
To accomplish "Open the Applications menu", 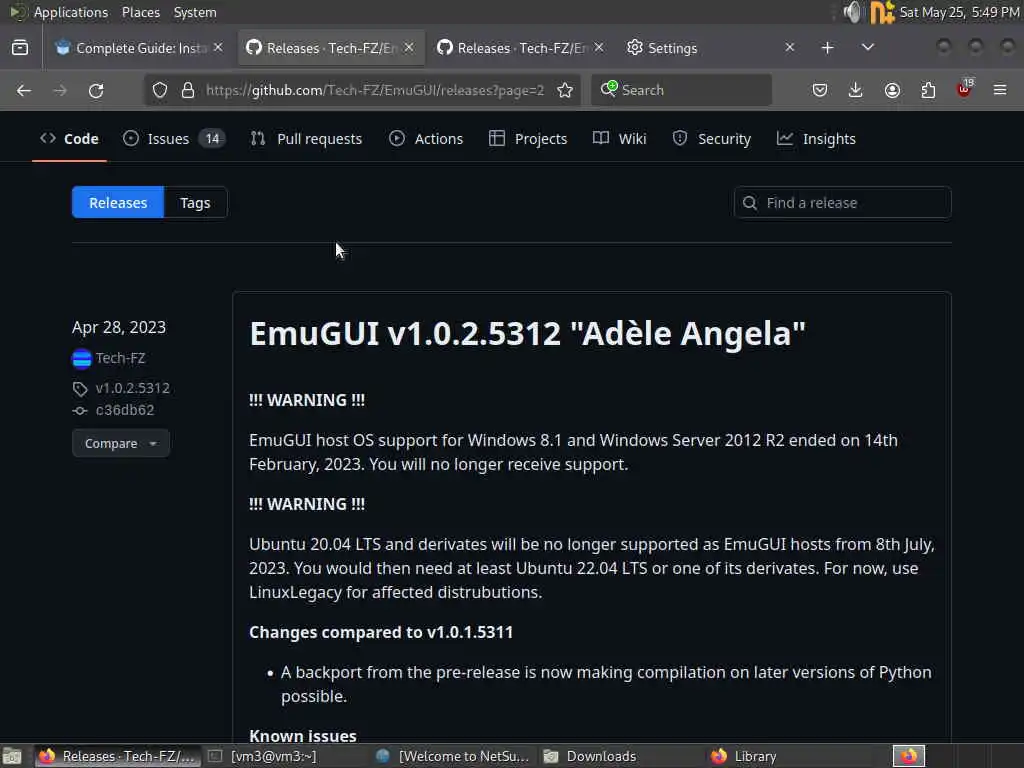I will click(71, 12).
